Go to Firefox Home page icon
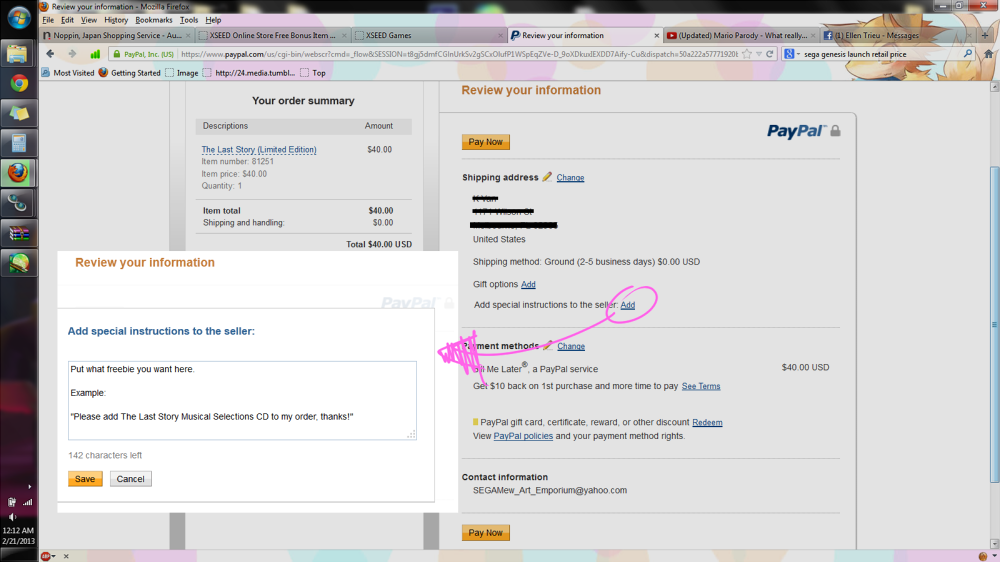 click(989, 54)
